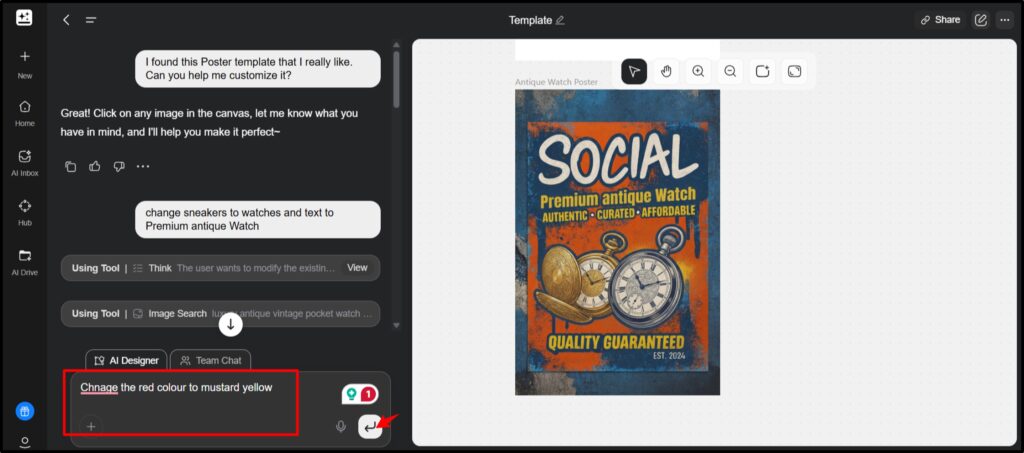Open the more options menu at top right
This screenshot has height=453, width=1024.
(1004, 20)
